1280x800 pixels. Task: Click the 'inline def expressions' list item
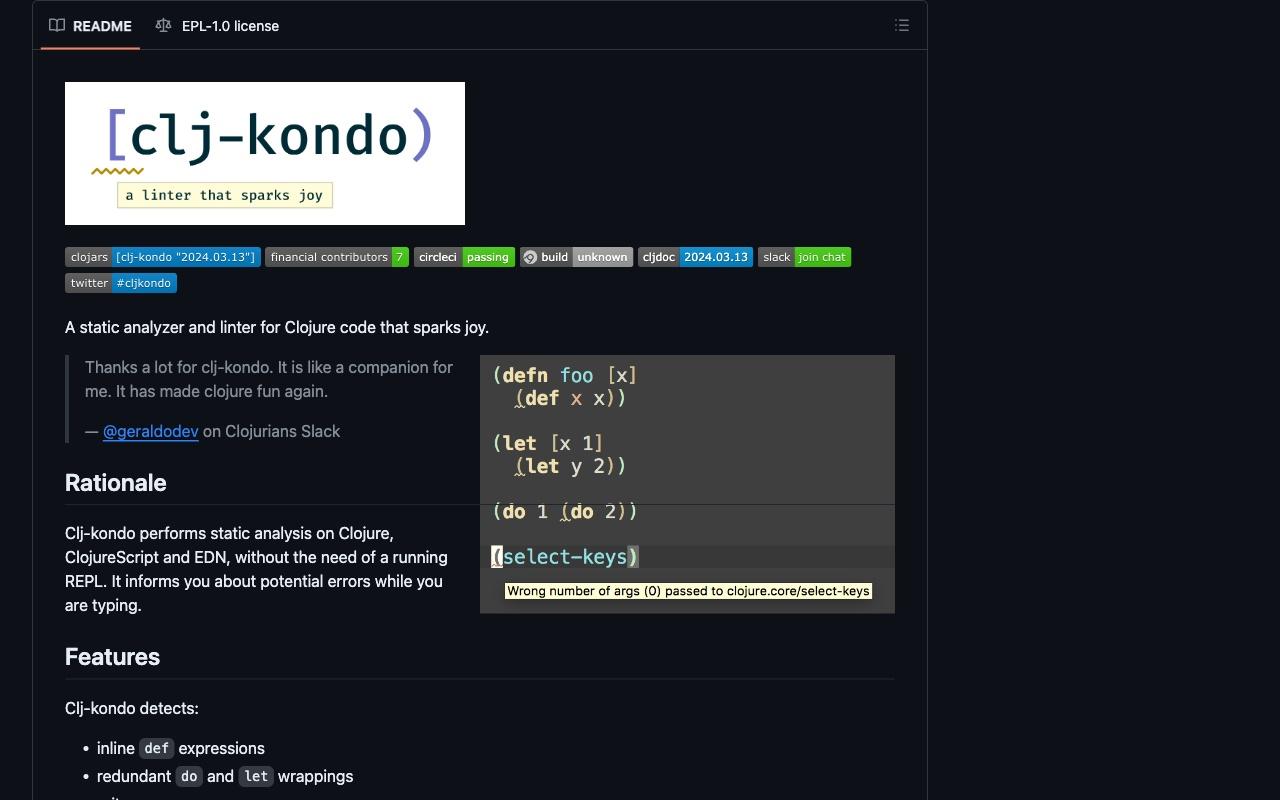[181, 748]
